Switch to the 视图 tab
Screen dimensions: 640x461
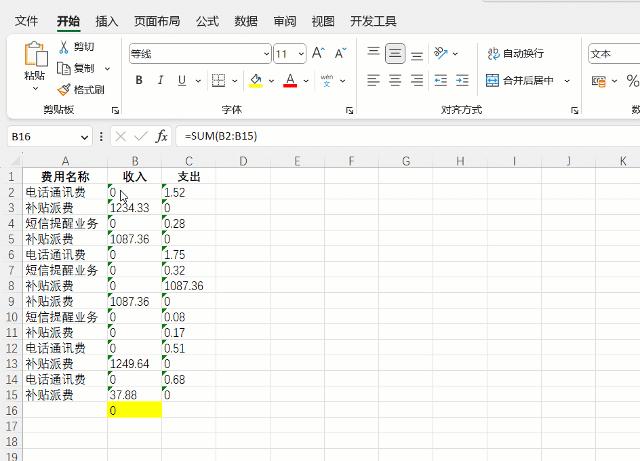323,21
